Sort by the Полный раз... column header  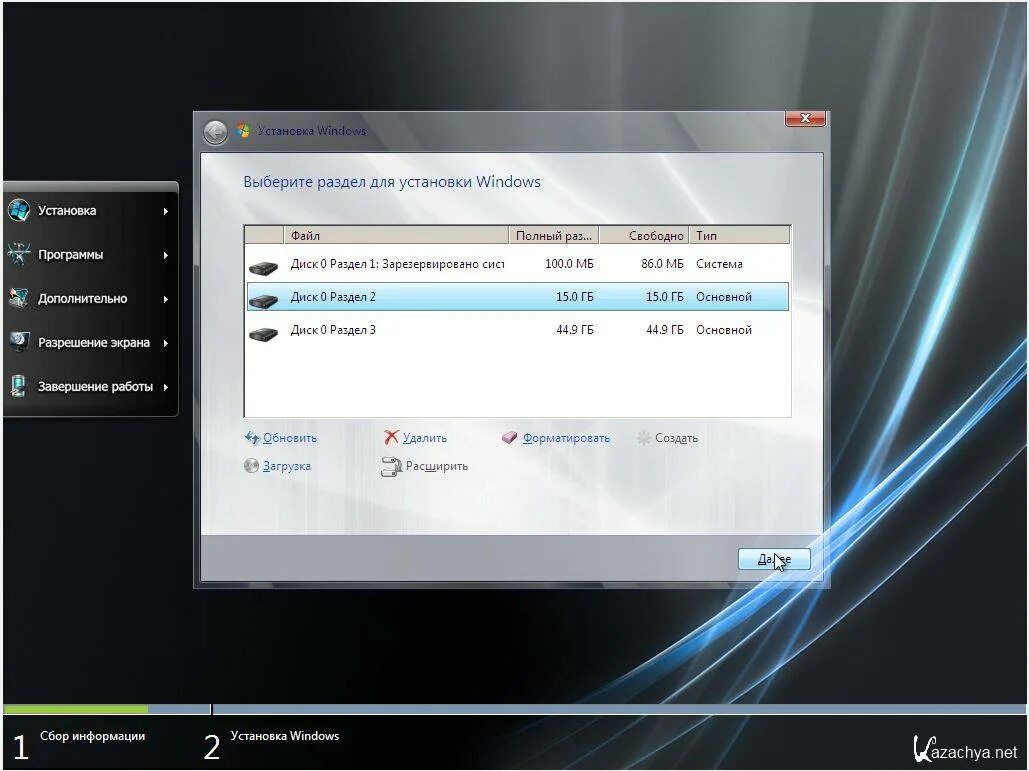(x=554, y=235)
